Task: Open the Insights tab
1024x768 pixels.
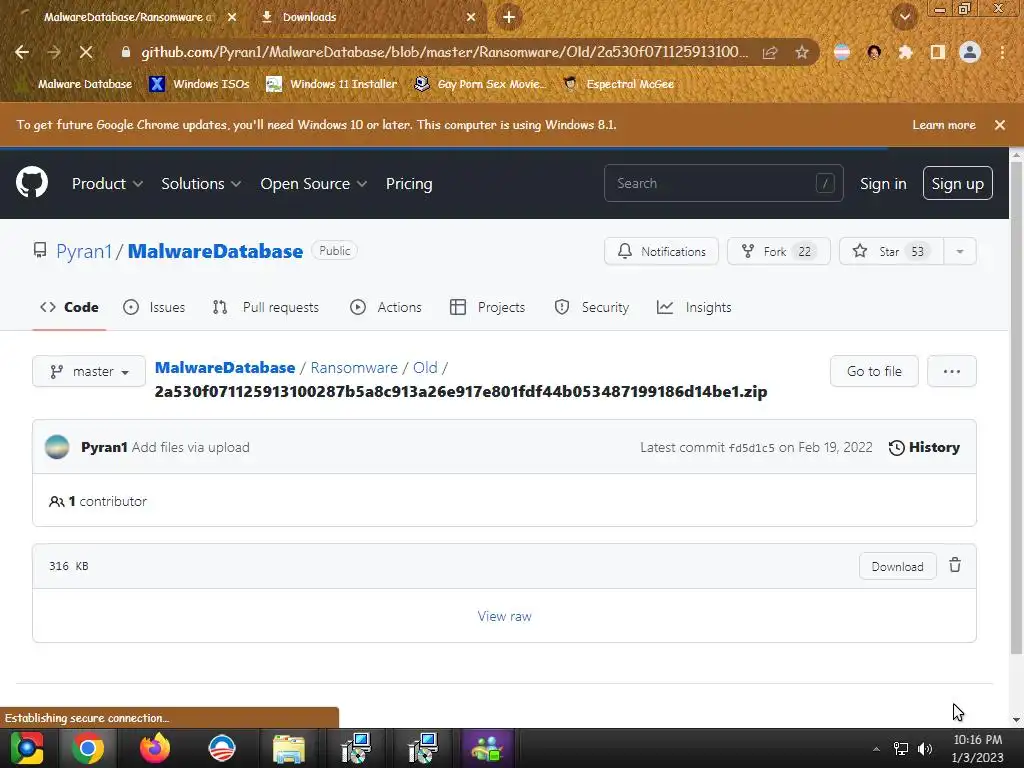Action: coord(694,307)
